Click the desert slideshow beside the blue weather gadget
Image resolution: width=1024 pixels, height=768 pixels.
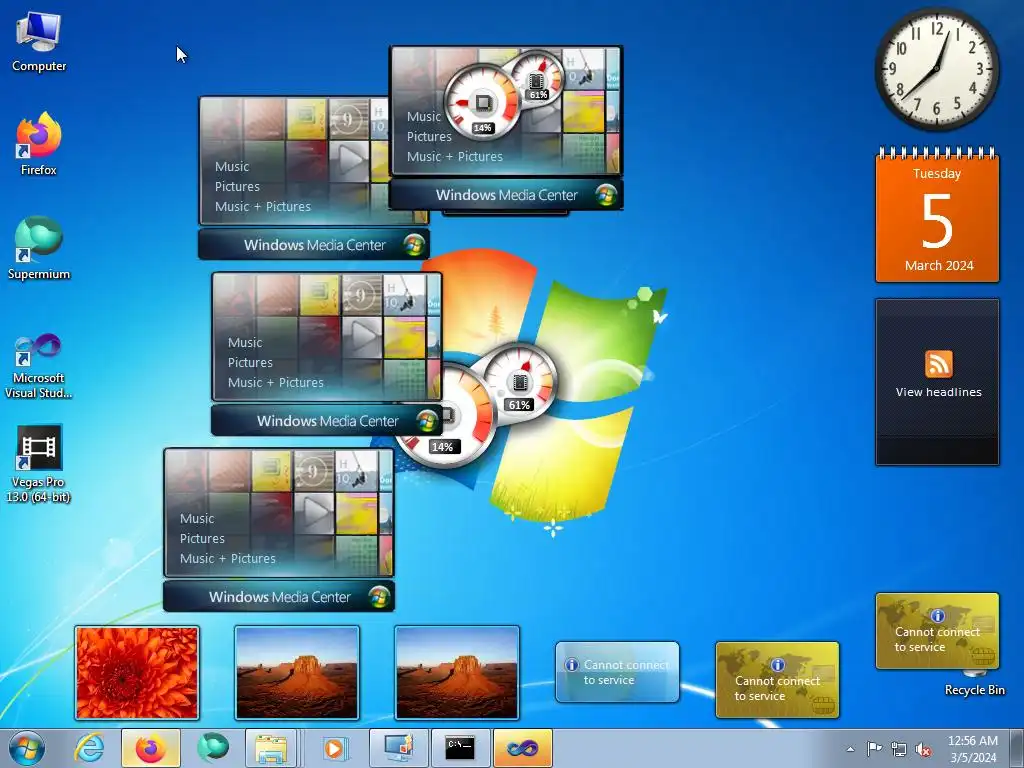click(456, 673)
